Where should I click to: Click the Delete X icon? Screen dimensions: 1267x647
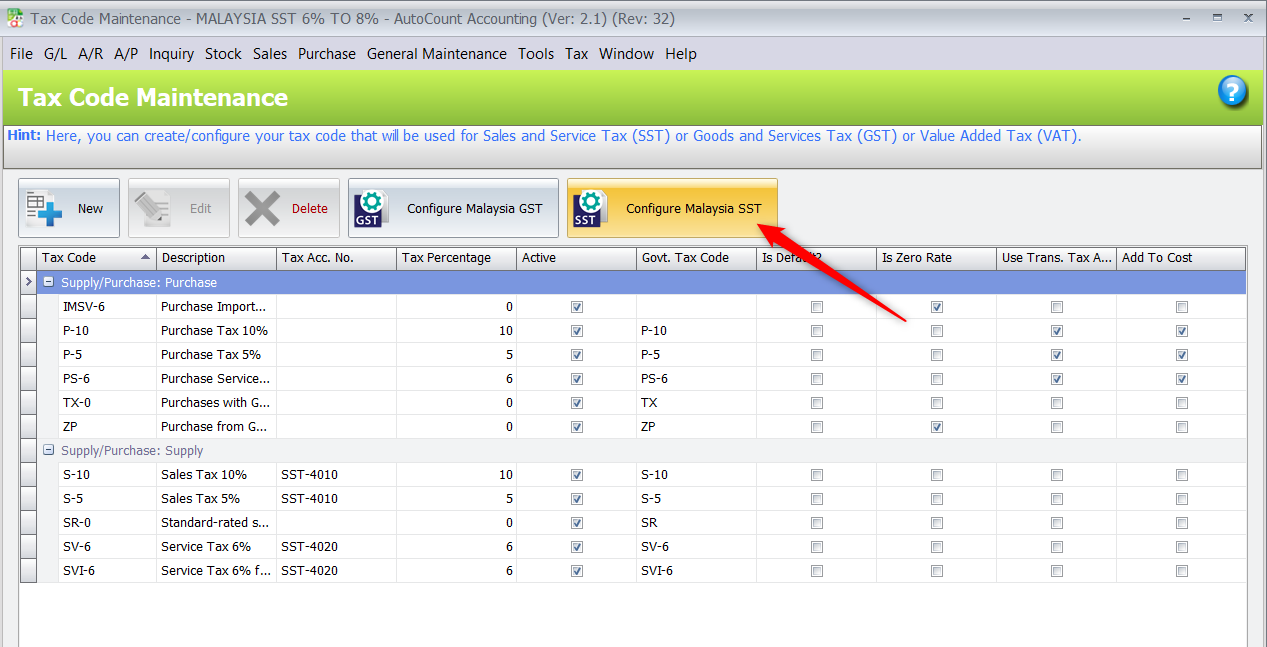point(263,208)
